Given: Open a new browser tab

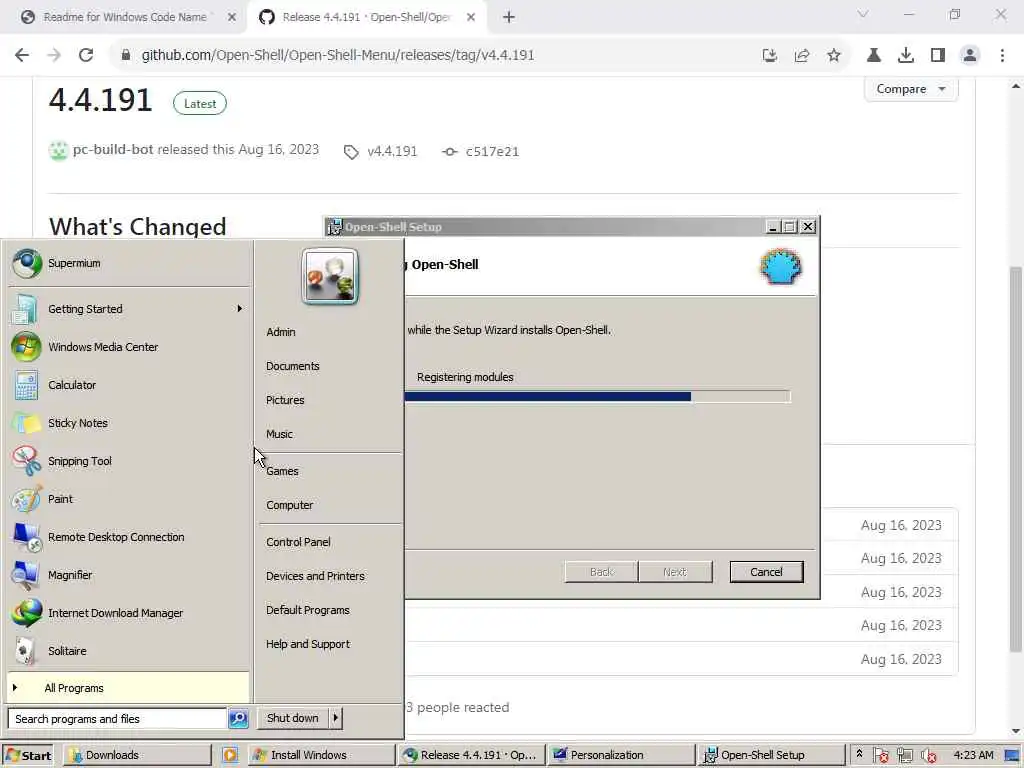Looking at the screenshot, I should coord(509,17).
